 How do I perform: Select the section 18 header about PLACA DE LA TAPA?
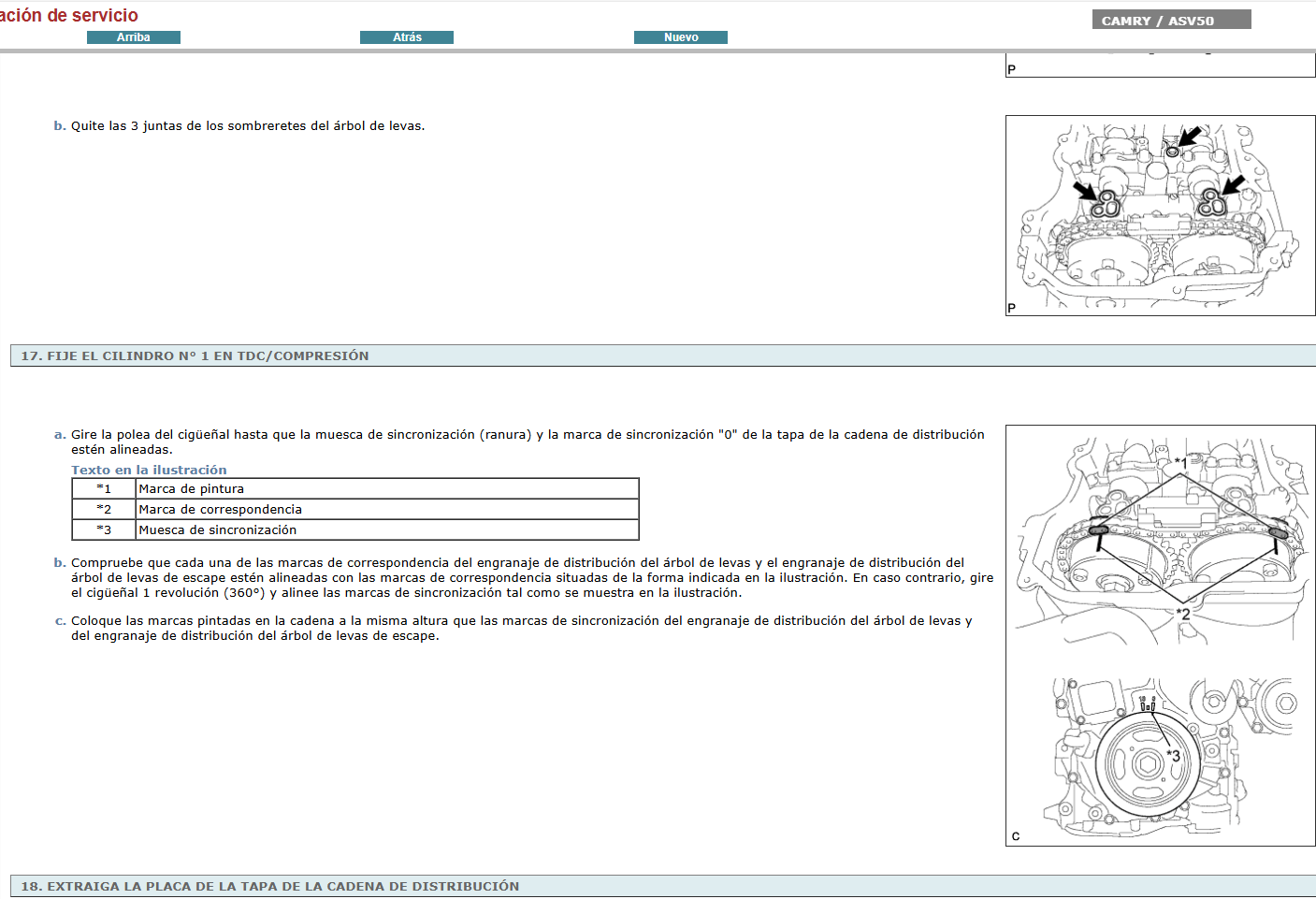pyautogui.click(x=269, y=886)
